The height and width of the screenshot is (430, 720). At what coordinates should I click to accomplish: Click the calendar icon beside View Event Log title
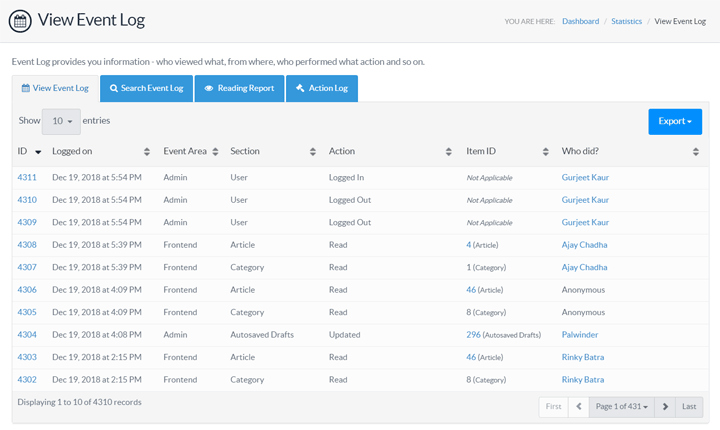click(x=20, y=21)
